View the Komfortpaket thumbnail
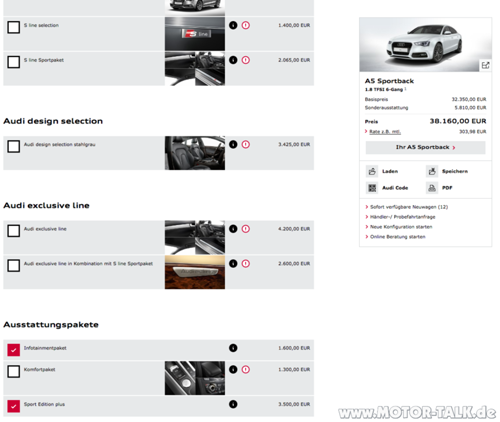This screenshot has width=500, height=422. click(195, 378)
